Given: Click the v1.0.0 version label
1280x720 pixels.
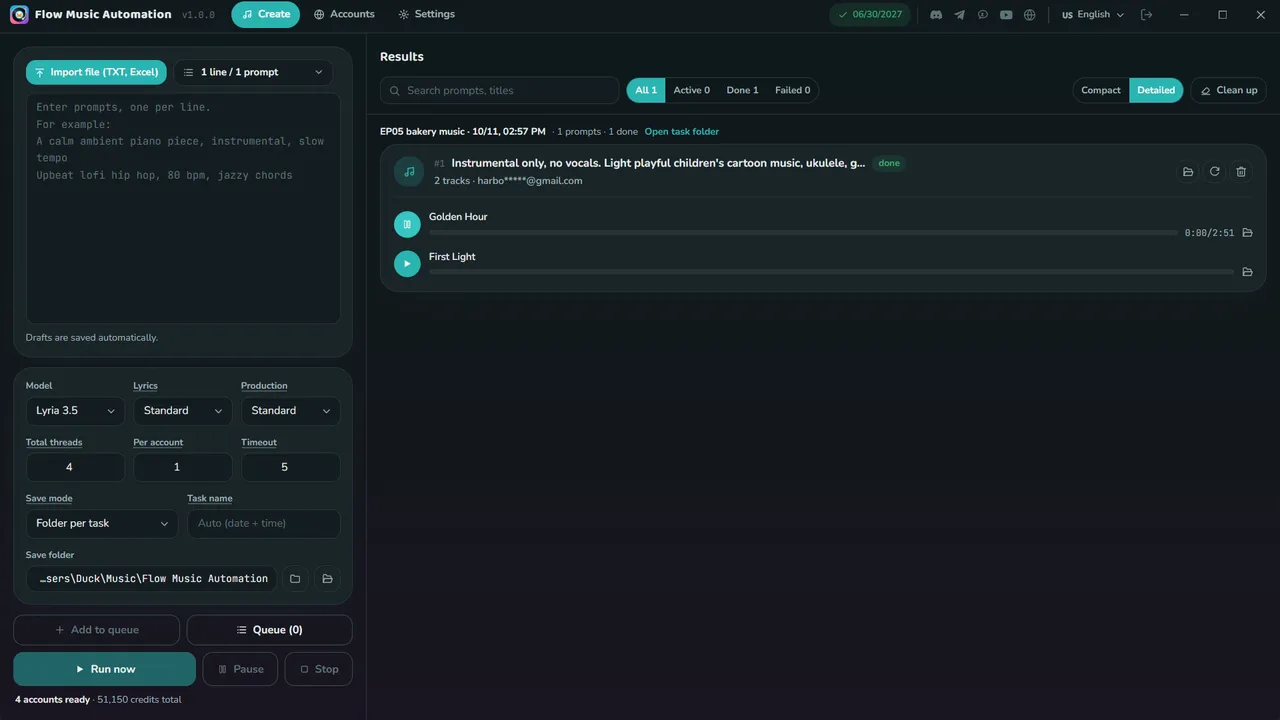Looking at the screenshot, I should [198, 15].
